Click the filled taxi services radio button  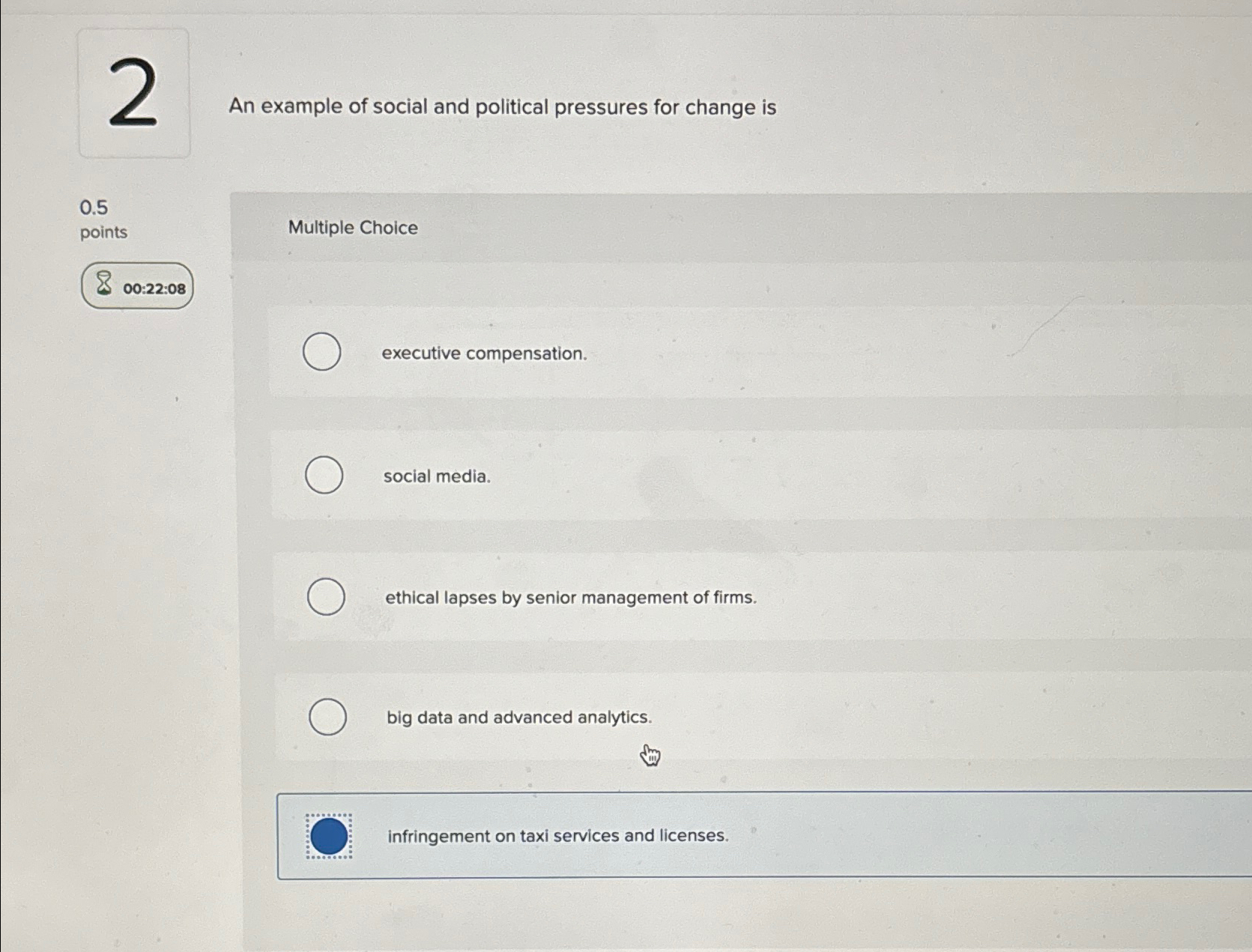(x=329, y=836)
